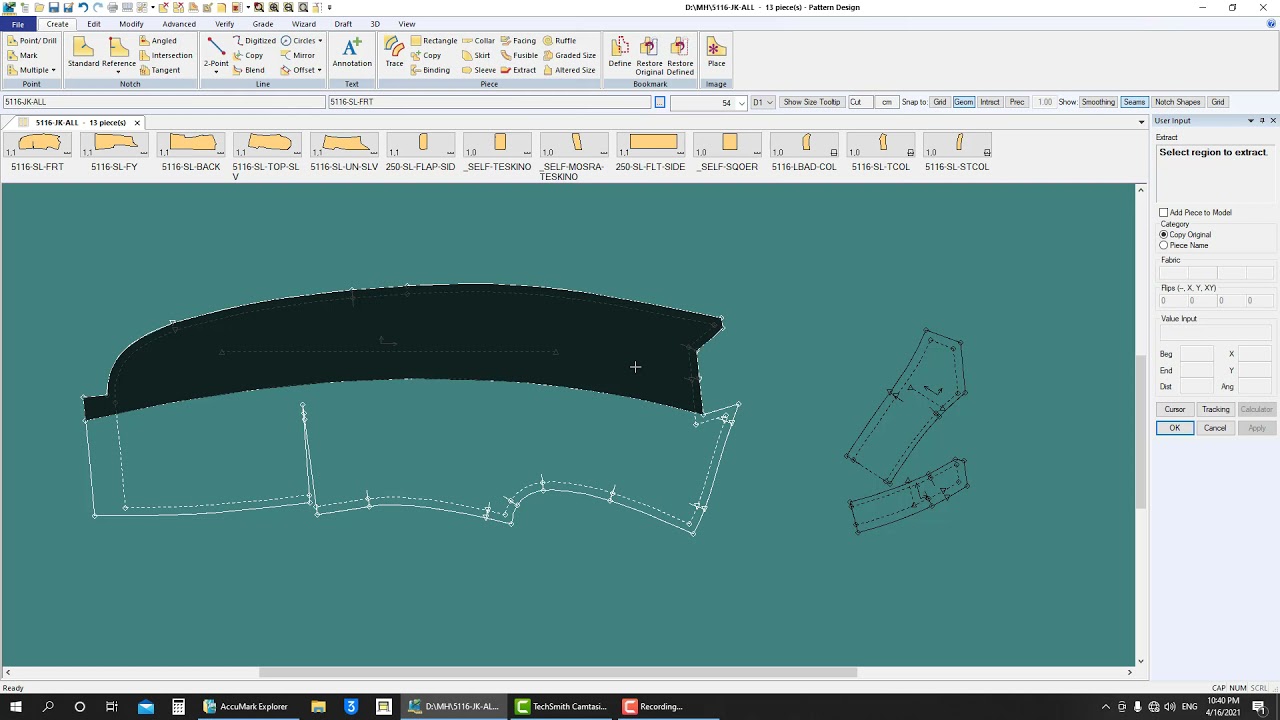Select the Copy Original radio option
Screen dimensions: 1280x720
point(1164,235)
